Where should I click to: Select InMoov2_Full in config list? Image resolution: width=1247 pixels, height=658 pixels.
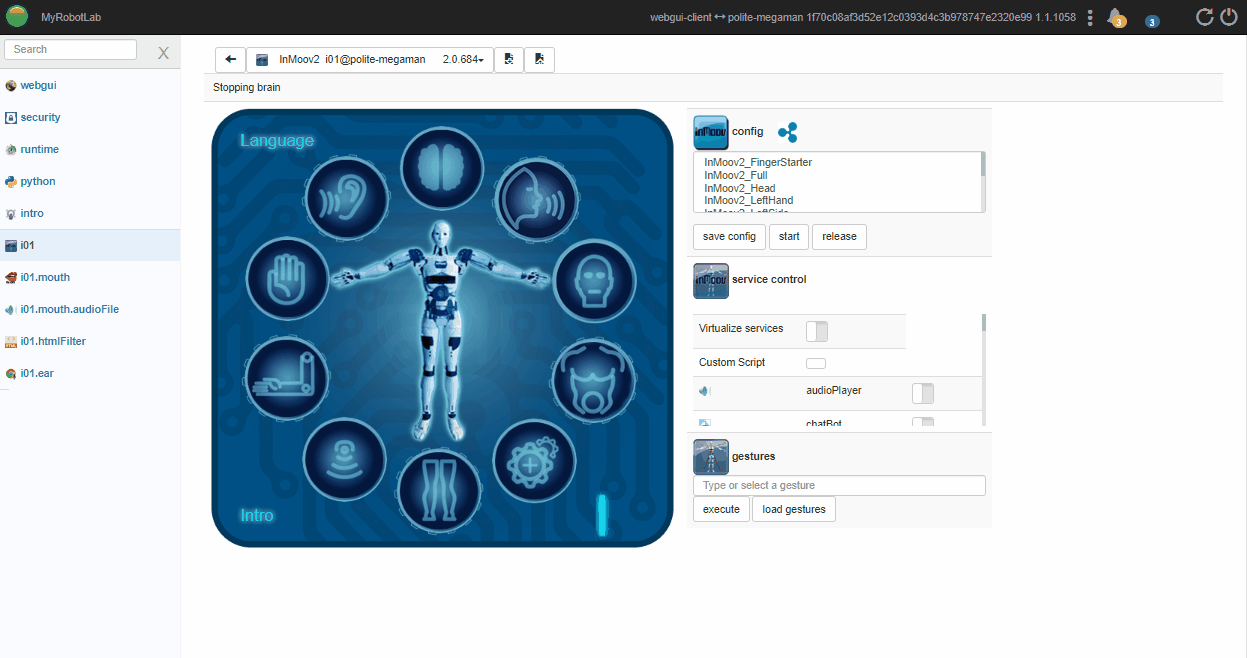tap(736, 175)
